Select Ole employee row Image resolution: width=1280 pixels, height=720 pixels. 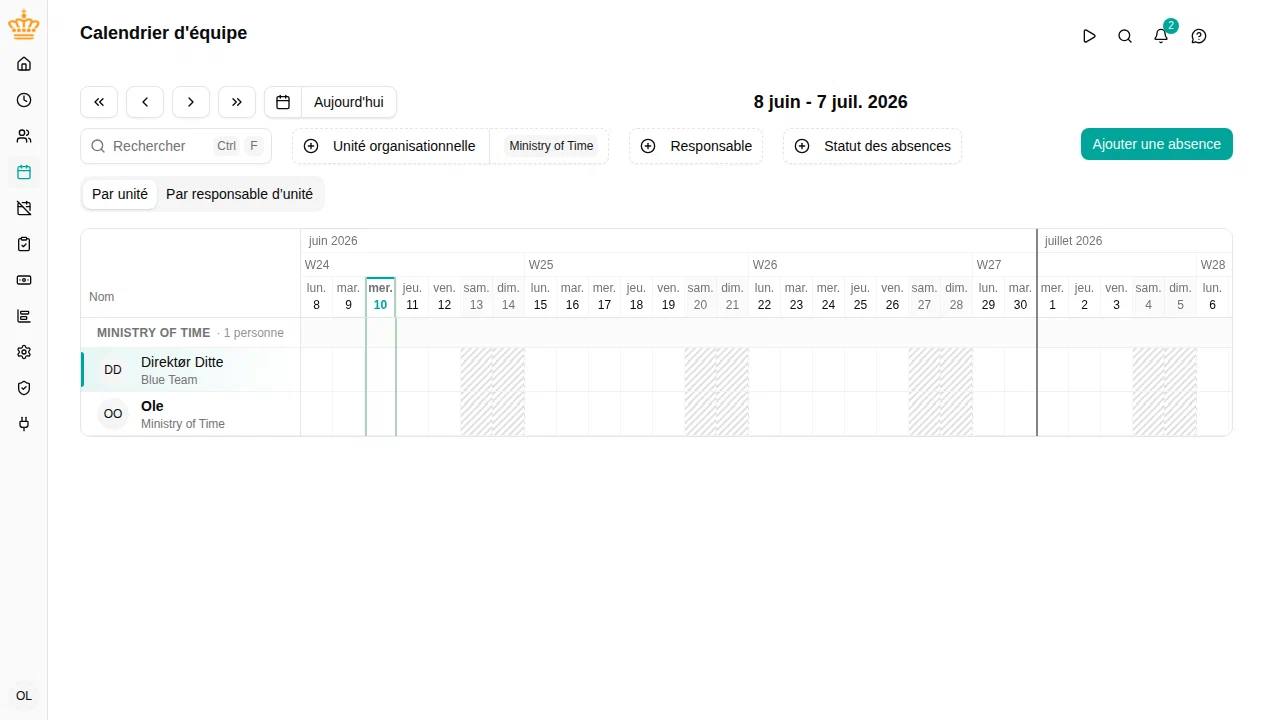coord(191,414)
